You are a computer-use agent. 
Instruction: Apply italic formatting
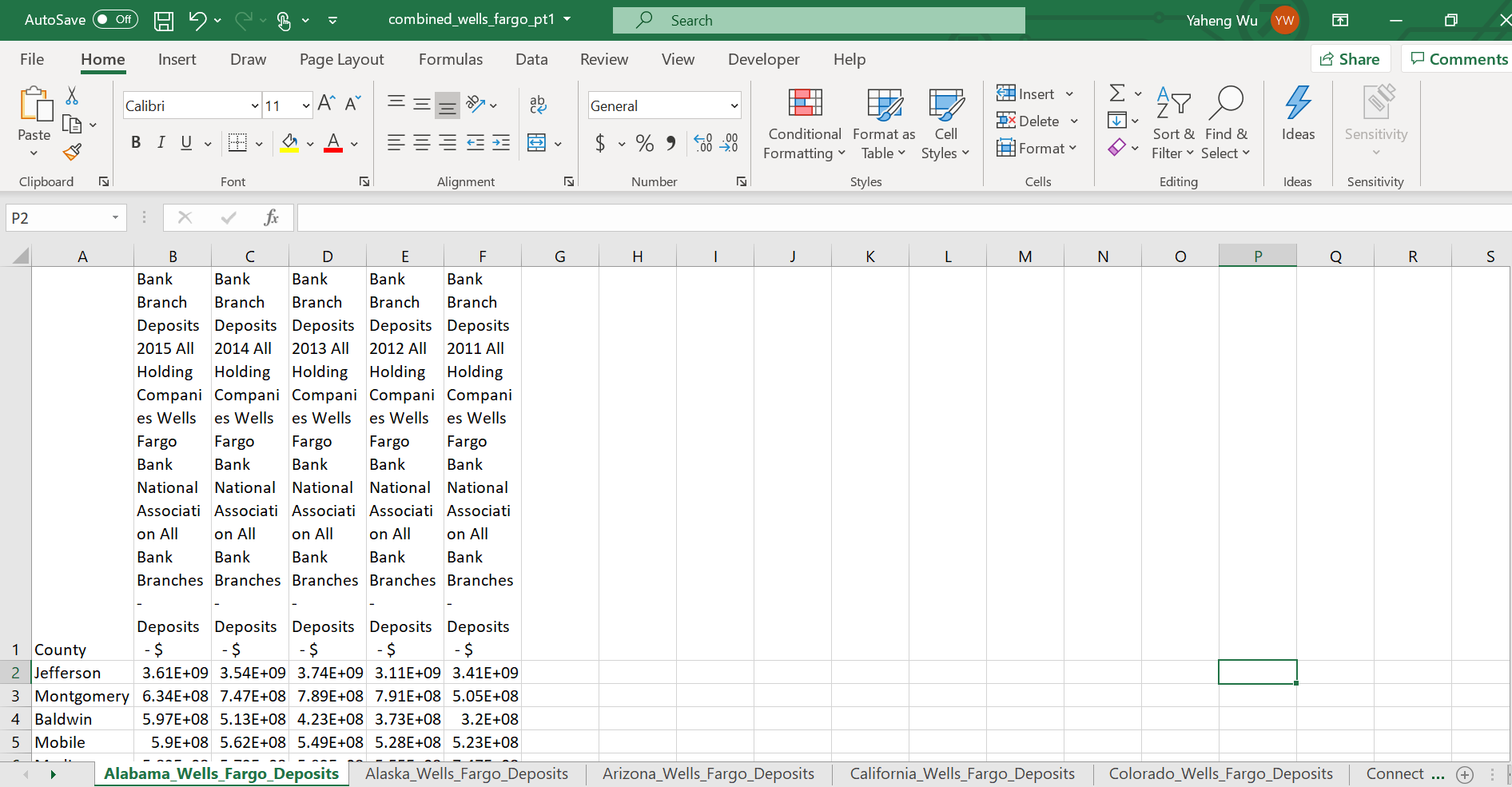(161, 143)
